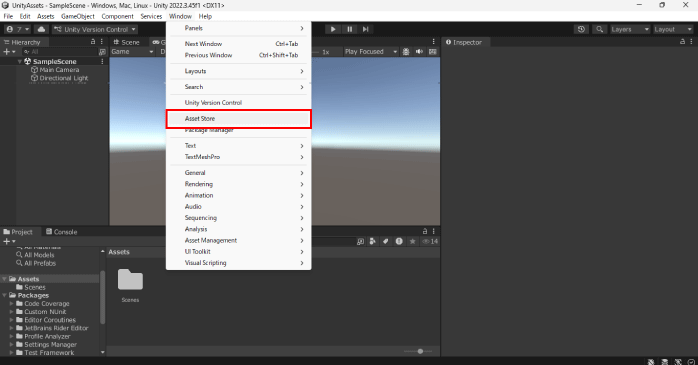This screenshot has height=365, width=698.
Task: Adjust the Project icon size slider
Action: 420,351
